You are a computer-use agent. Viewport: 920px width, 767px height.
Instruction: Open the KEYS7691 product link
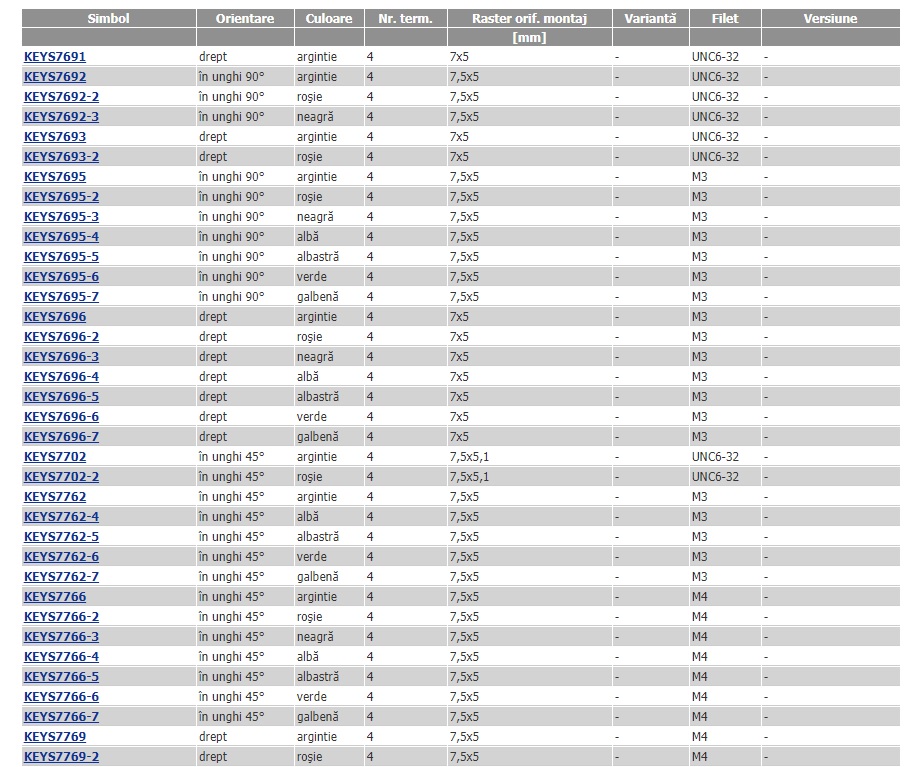55,57
